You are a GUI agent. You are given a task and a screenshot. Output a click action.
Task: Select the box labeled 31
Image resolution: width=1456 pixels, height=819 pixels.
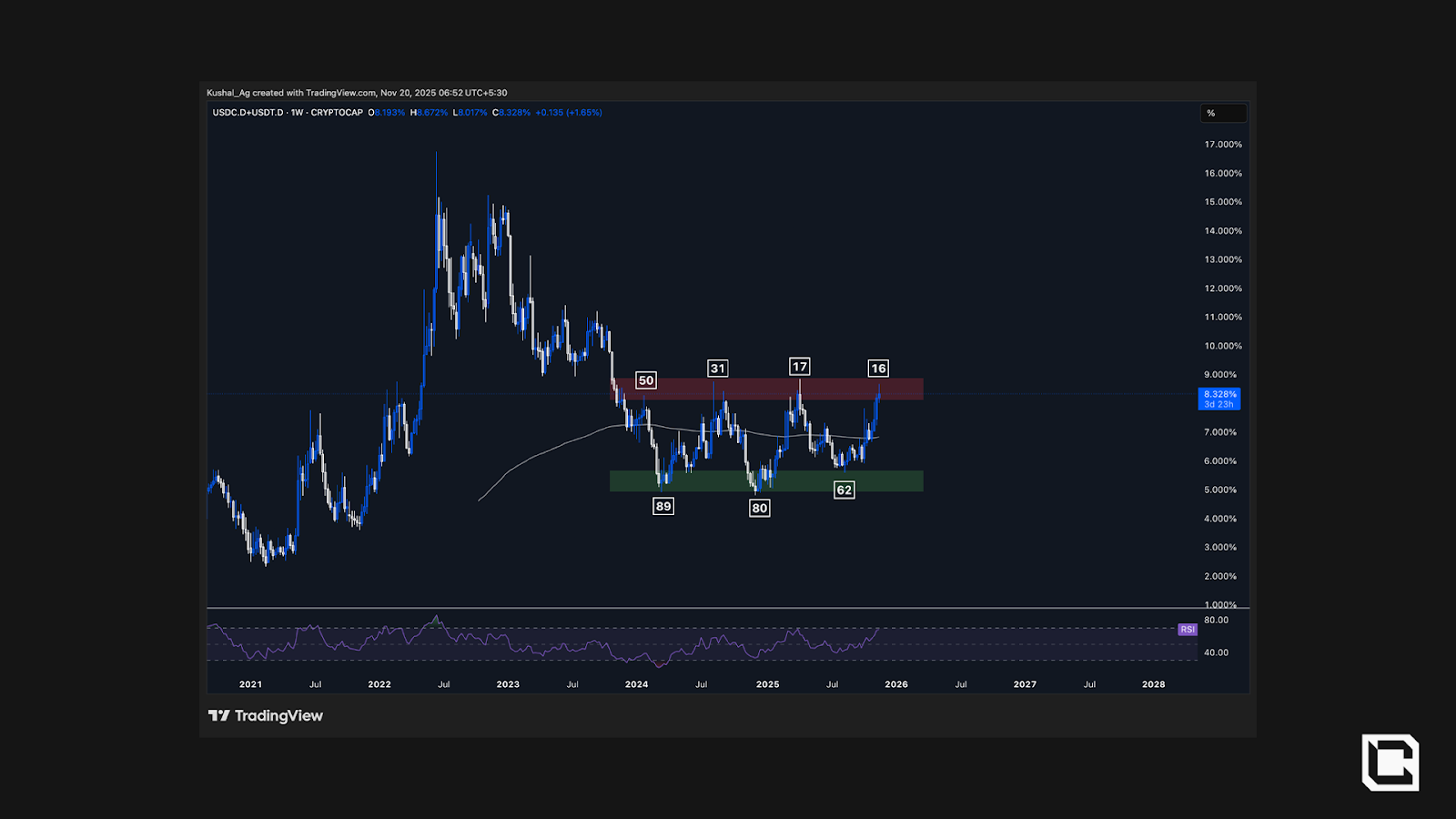(718, 369)
